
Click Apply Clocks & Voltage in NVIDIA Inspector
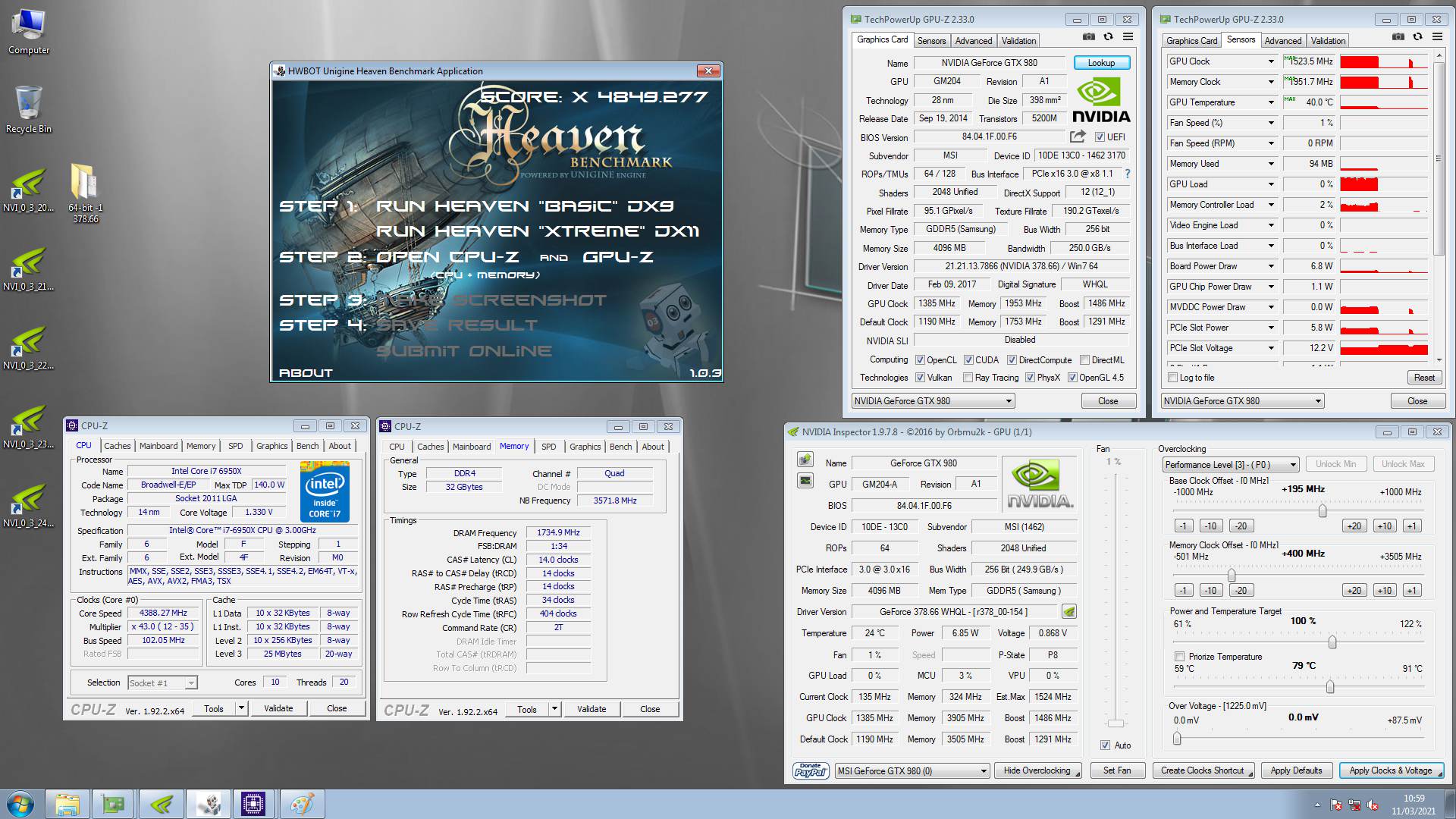click(1390, 770)
